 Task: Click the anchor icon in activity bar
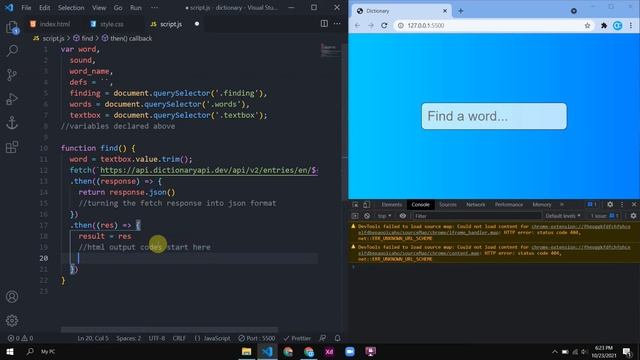tap(12, 122)
